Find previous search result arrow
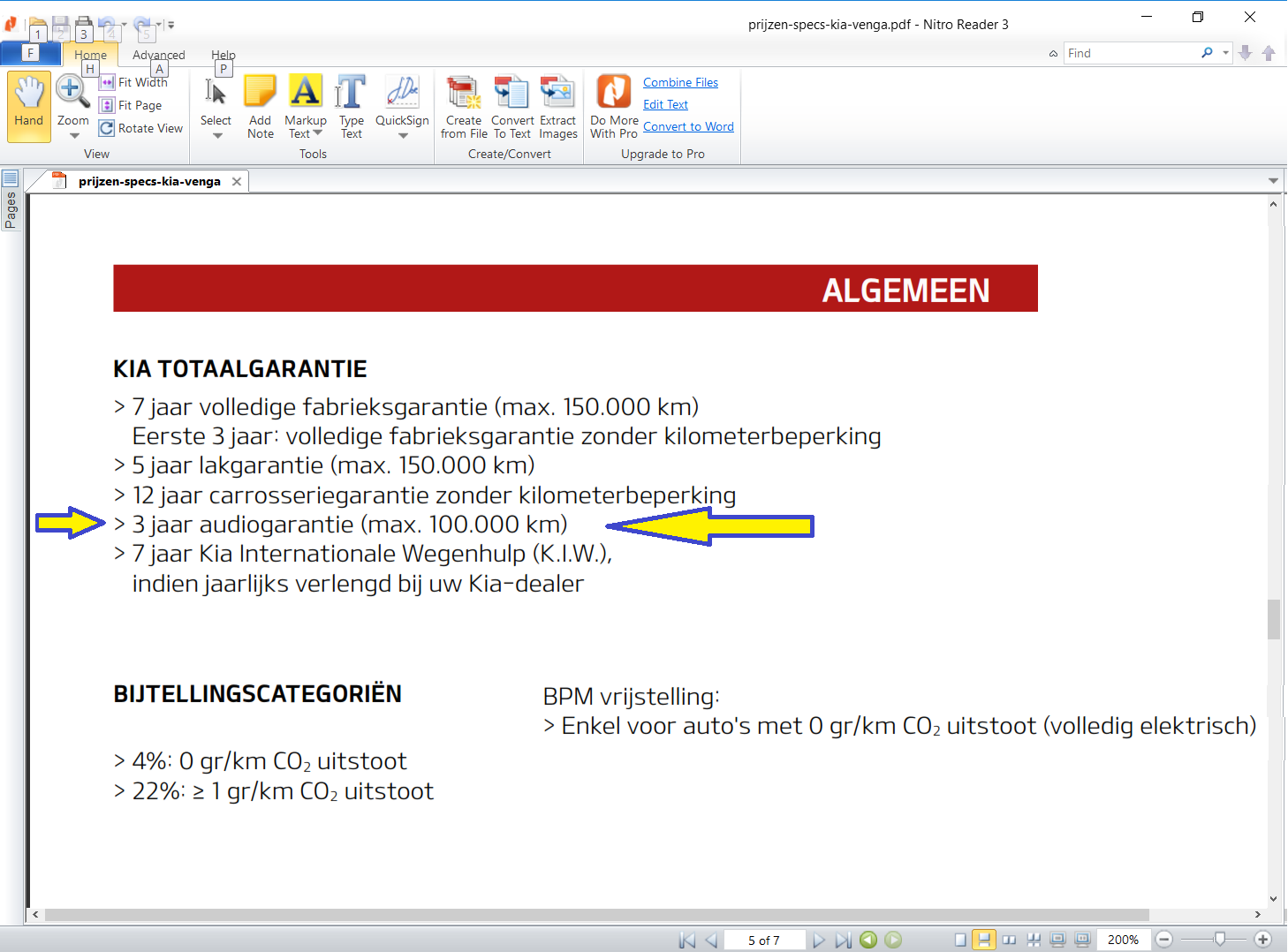1288x952 pixels. click(1269, 53)
